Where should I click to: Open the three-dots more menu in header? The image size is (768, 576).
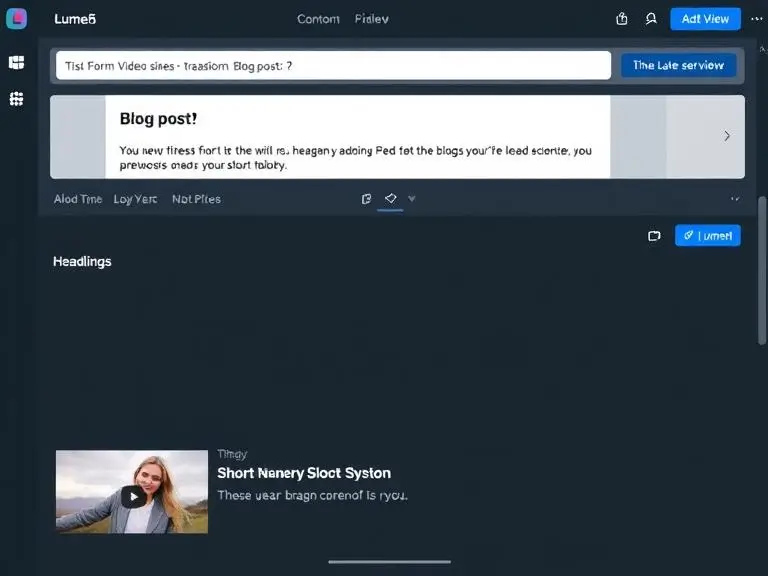[x=757, y=19]
